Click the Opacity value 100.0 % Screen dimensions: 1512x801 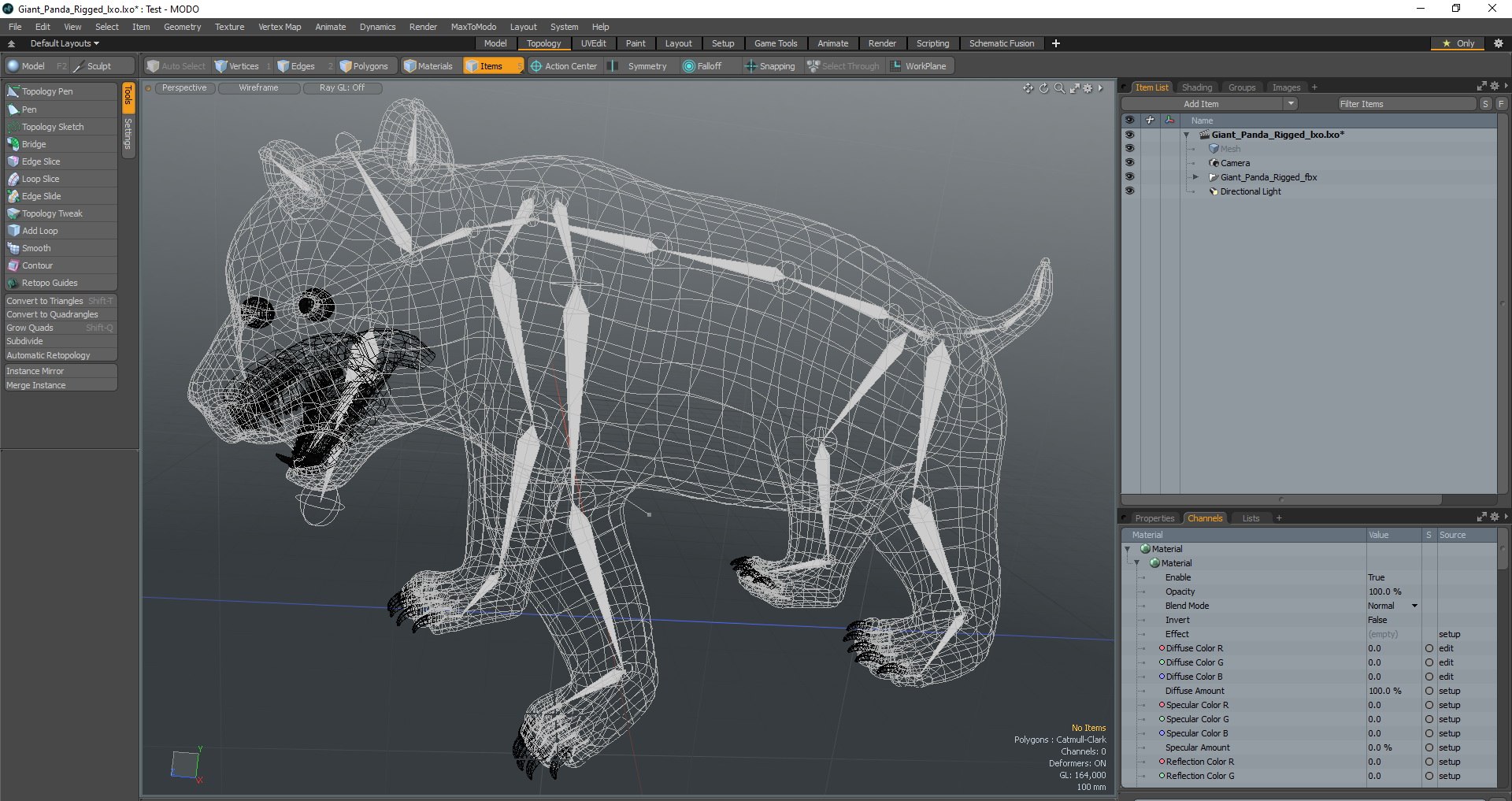[1393, 591]
